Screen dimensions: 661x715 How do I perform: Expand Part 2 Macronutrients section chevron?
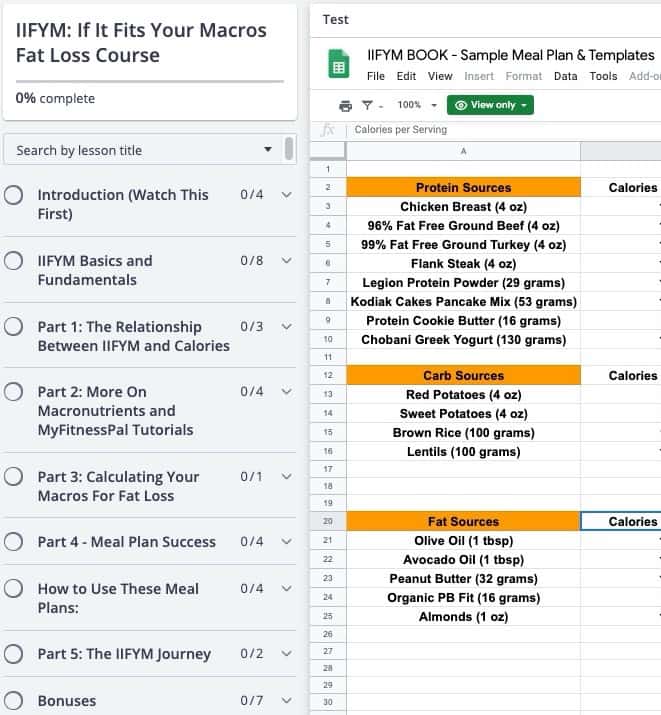287,391
